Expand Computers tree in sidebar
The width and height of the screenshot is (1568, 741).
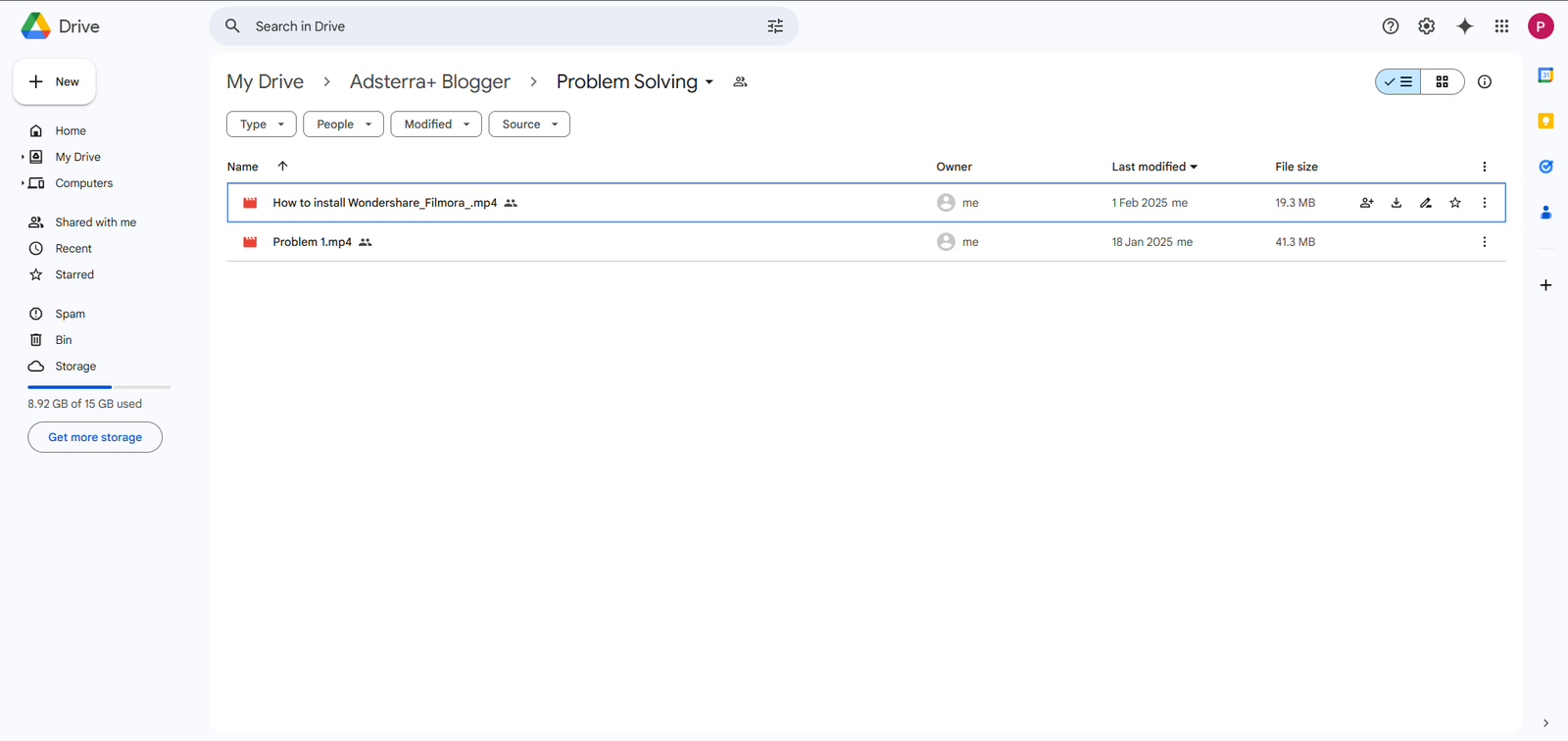tap(23, 183)
